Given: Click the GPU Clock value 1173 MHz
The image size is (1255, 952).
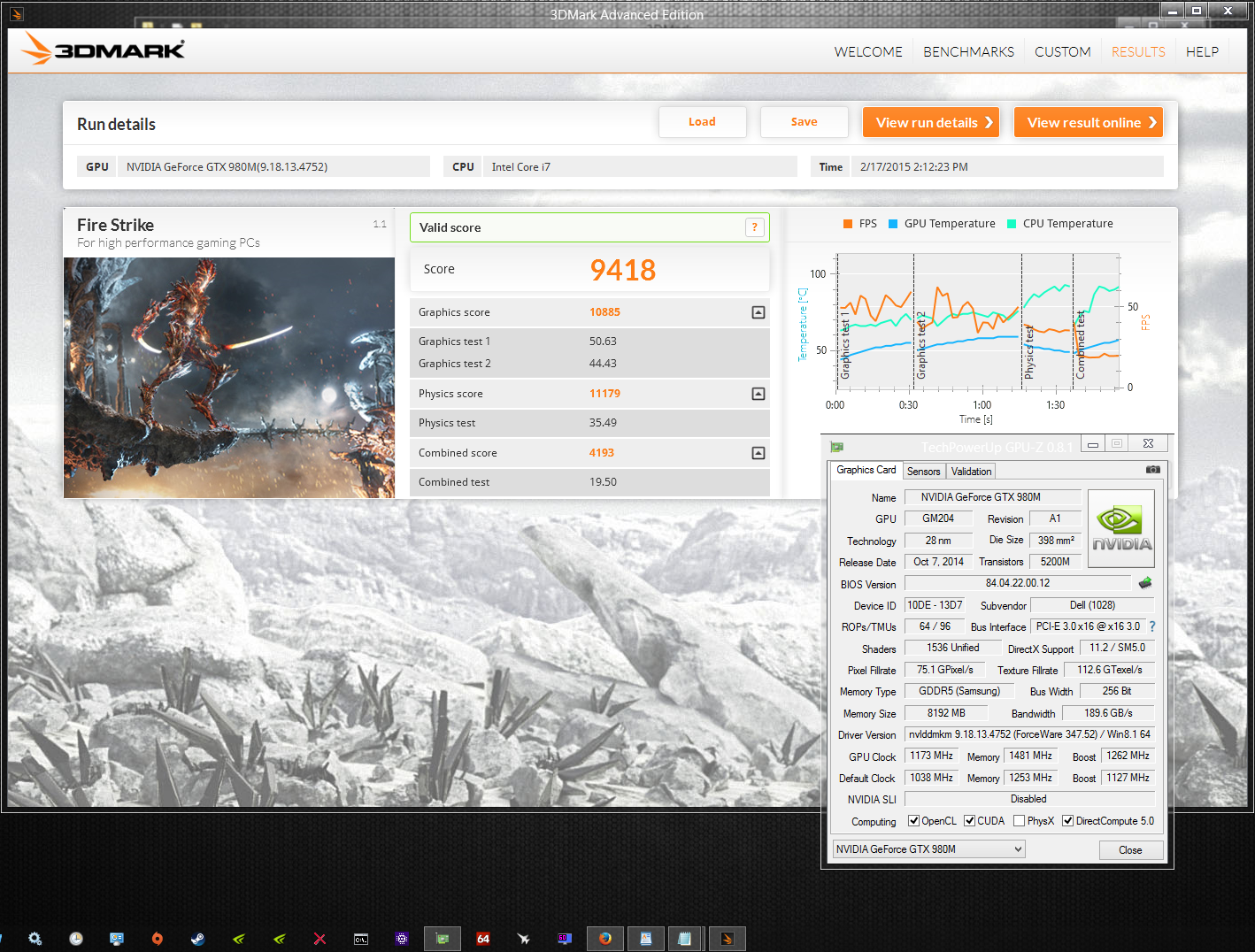Looking at the screenshot, I should (931, 756).
